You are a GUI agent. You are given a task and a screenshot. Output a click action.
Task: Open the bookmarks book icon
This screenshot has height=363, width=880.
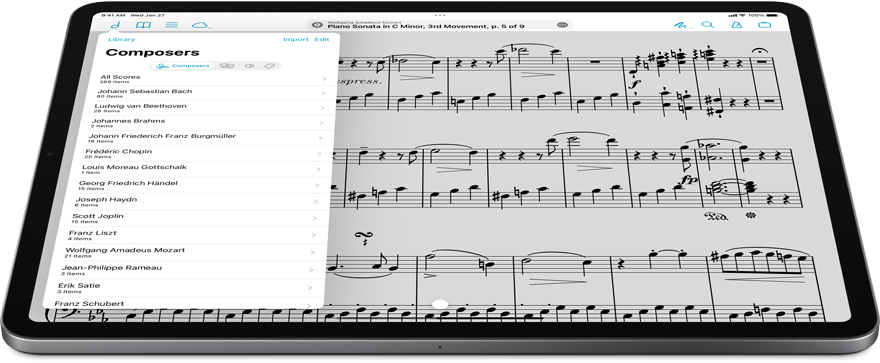(x=144, y=25)
